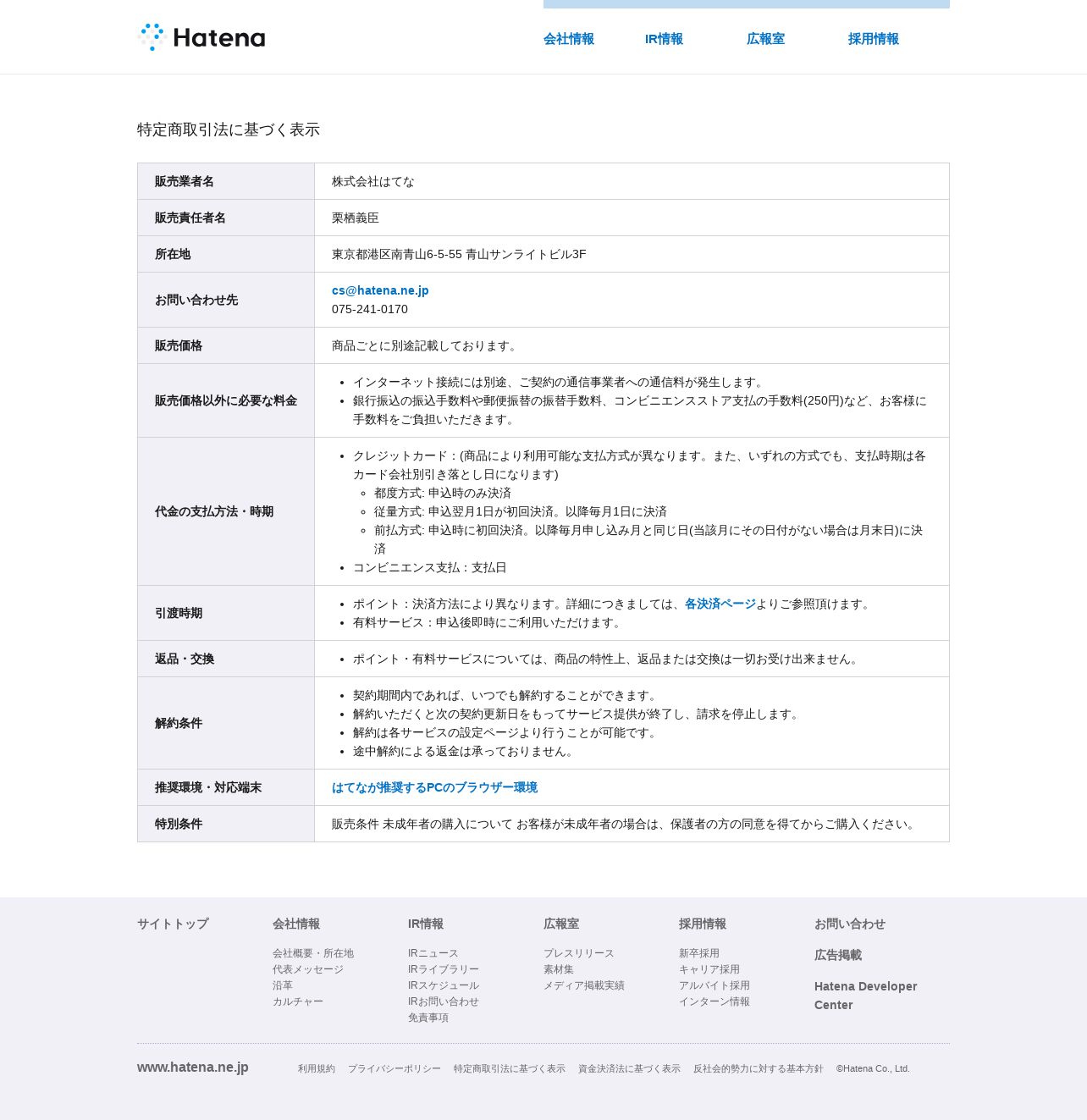Click www.hatena.ne.jp in the footer
Image resolution: width=1087 pixels, height=1120 pixels.
coord(193,1068)
